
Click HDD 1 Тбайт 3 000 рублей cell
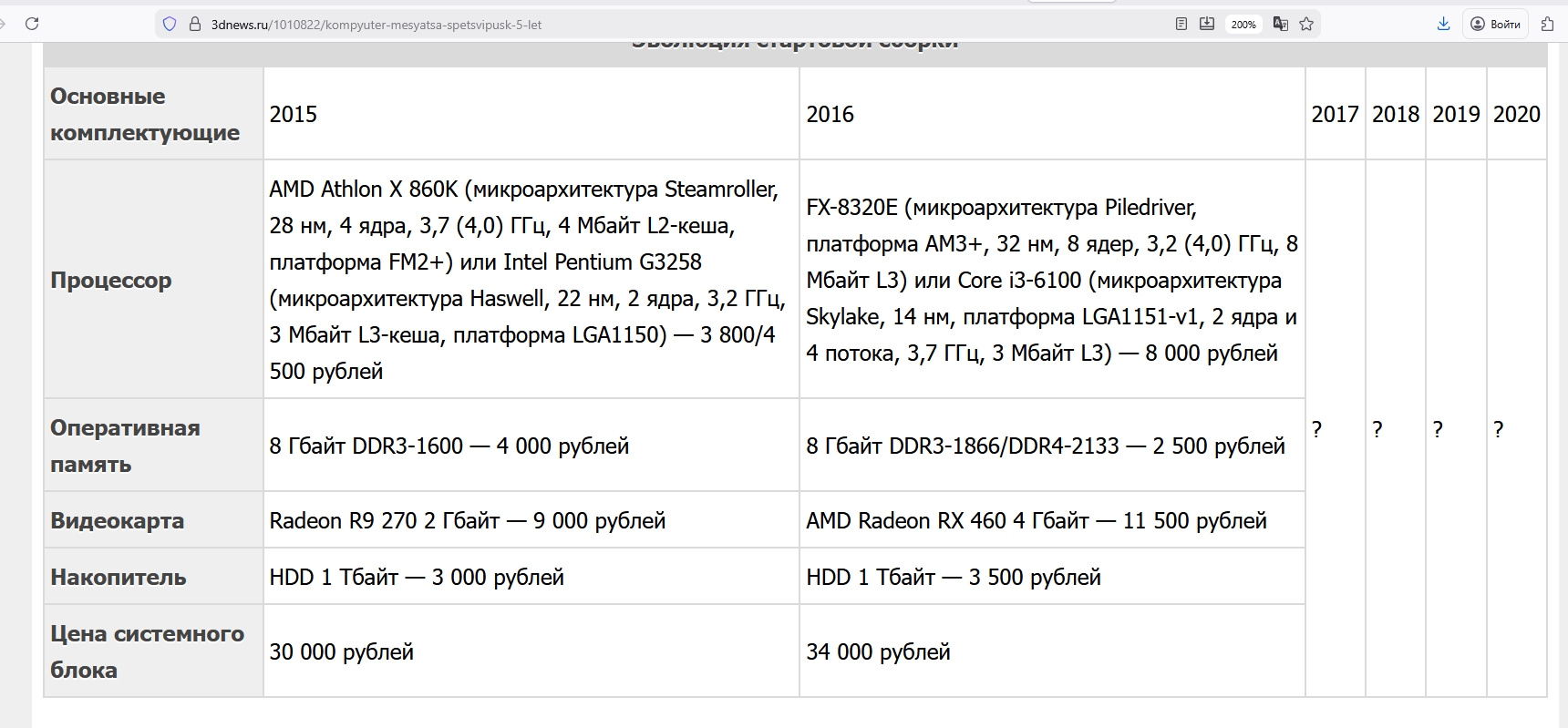click(x=531, y=577)
